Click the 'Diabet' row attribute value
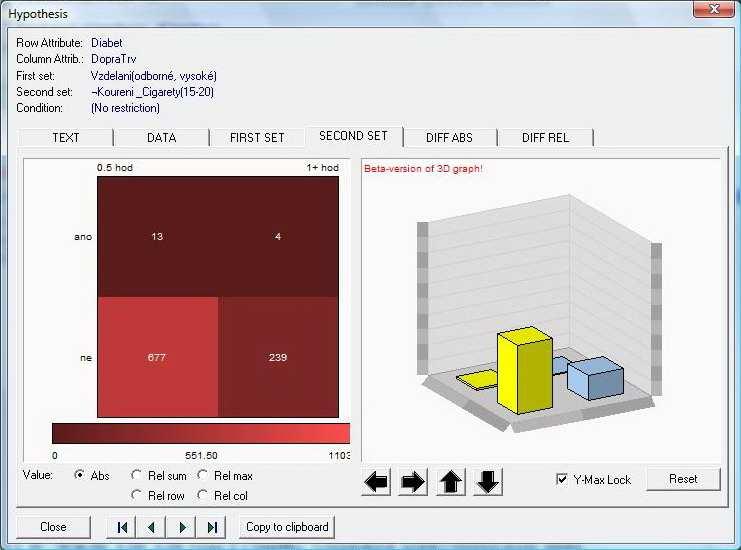Image resolution: width=741 pixels, height=550 pixels. pyautogui.click(x=107, y=43)
